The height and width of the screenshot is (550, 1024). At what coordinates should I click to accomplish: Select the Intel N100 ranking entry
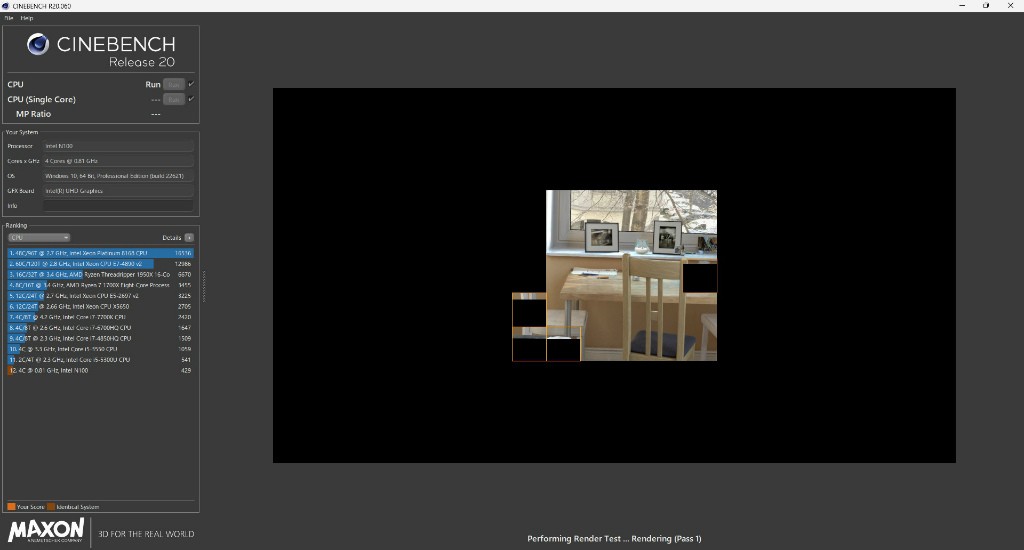[101, 370]
